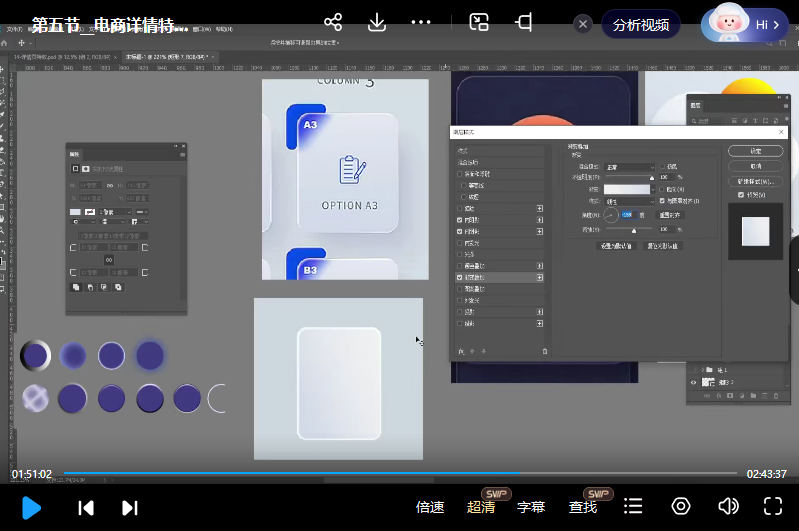Click the picture-in-picture icon

pyautogui.click(x=479, y=22)
